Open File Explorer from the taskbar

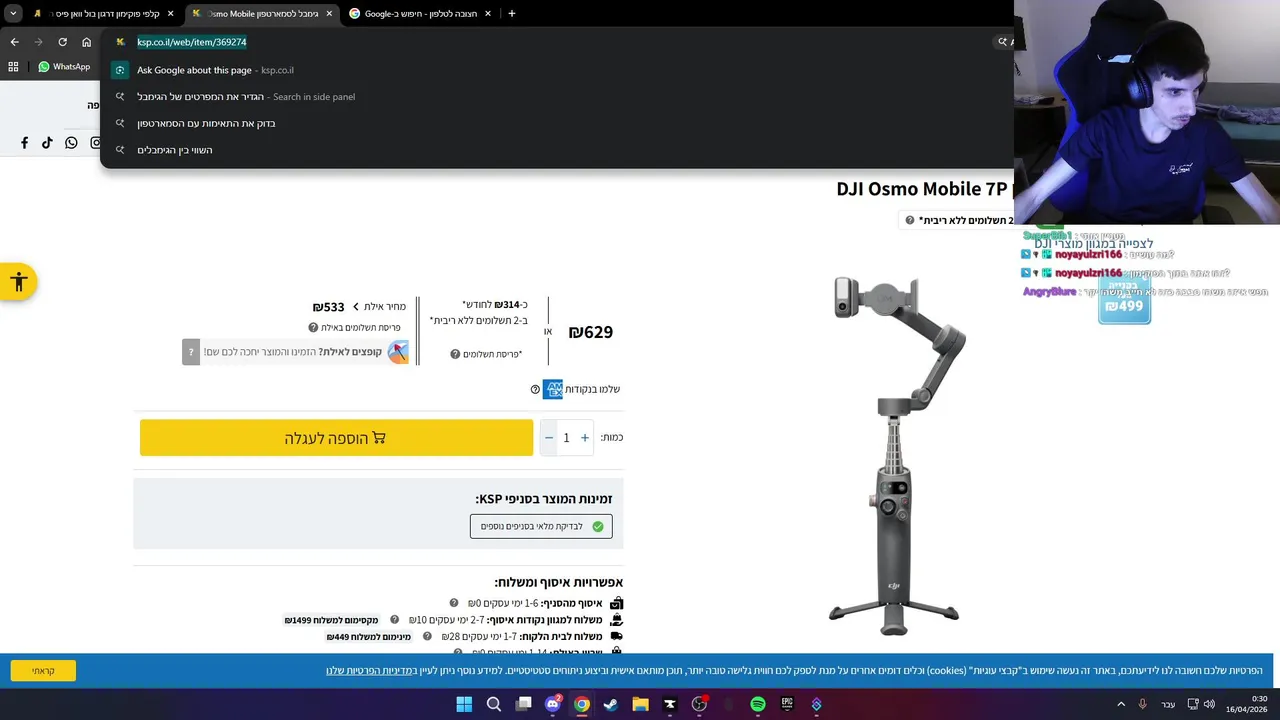[x=640, y=704]
